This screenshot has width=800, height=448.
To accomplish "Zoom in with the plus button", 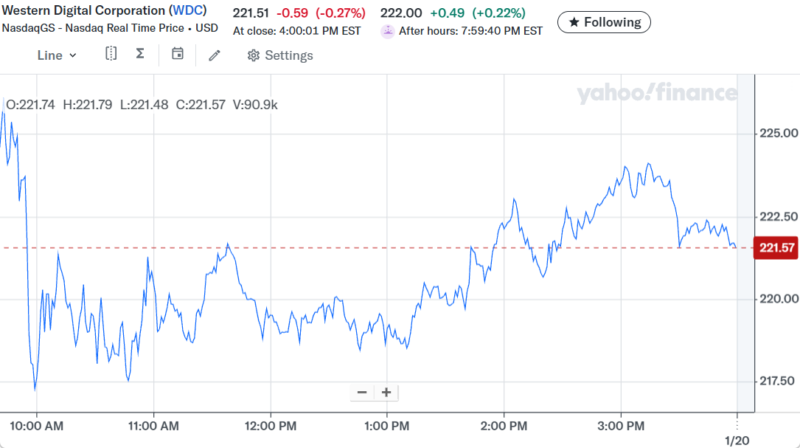I will 386,392.
